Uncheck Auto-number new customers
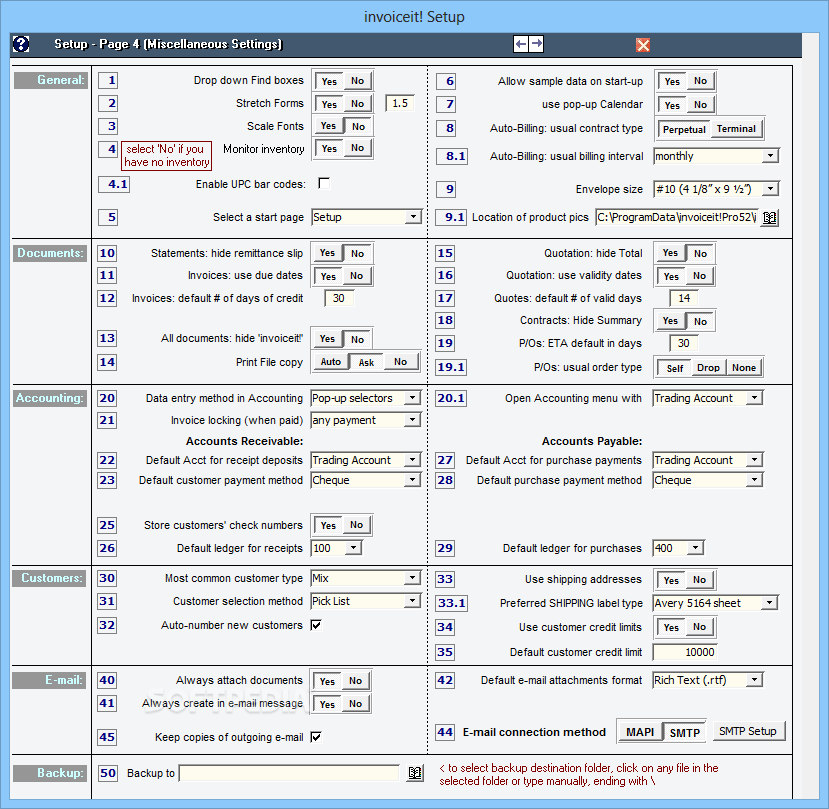829x809 pixels. pos(316,625)
